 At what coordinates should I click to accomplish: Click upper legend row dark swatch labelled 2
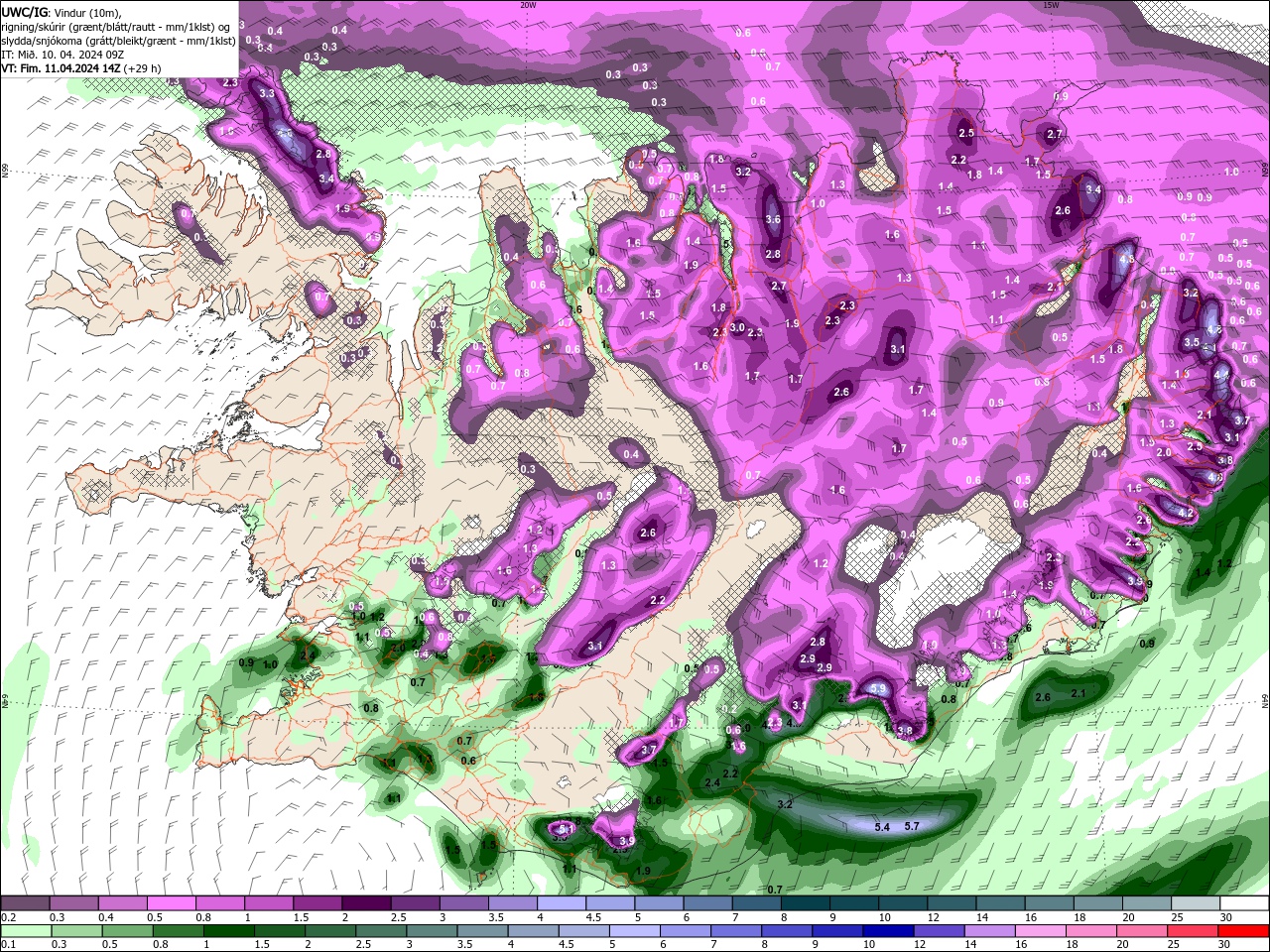point(366,903)
